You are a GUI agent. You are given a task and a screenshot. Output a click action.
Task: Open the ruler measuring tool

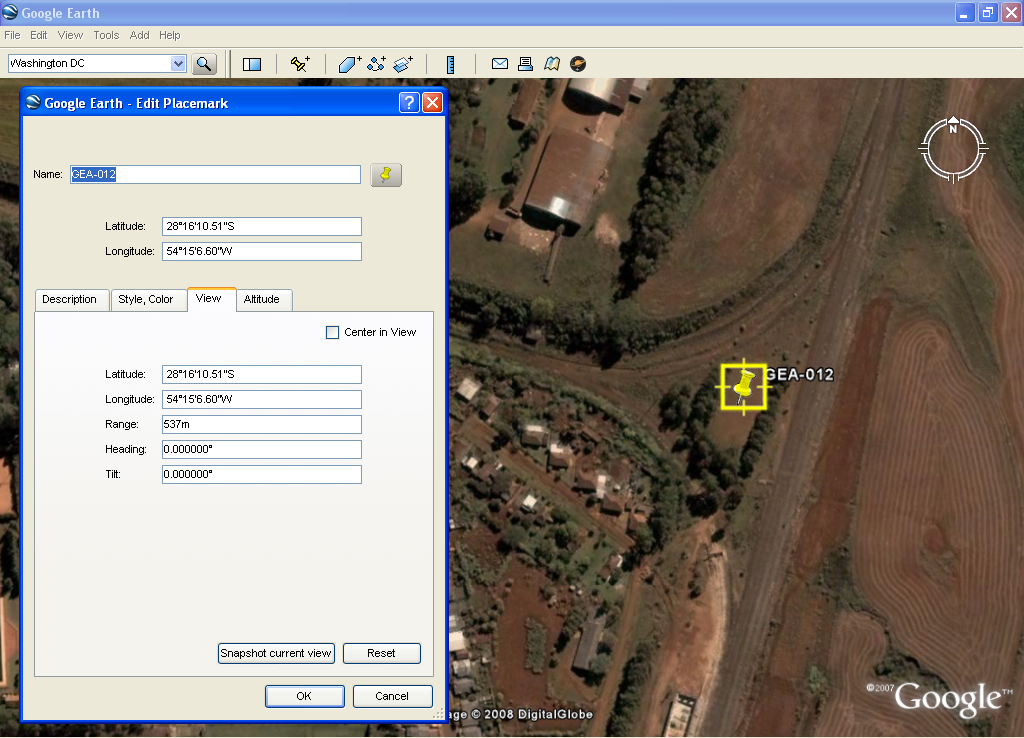pyautogui.click(x=450, y=64)
